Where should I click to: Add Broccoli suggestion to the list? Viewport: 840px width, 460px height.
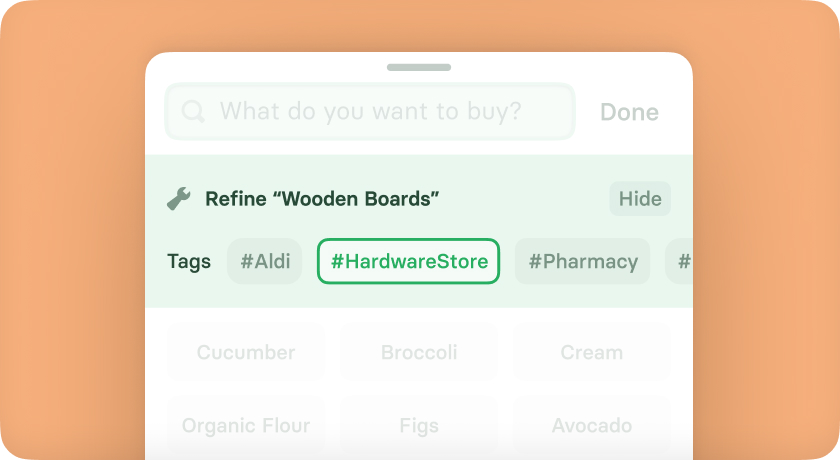point(419,352)
